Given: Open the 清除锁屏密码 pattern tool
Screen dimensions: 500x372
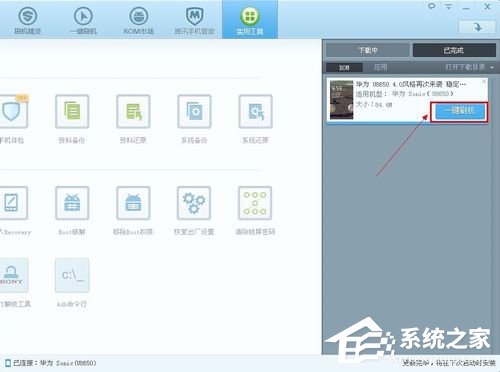Looking at the screenshot, I should (x=255, y=203).
